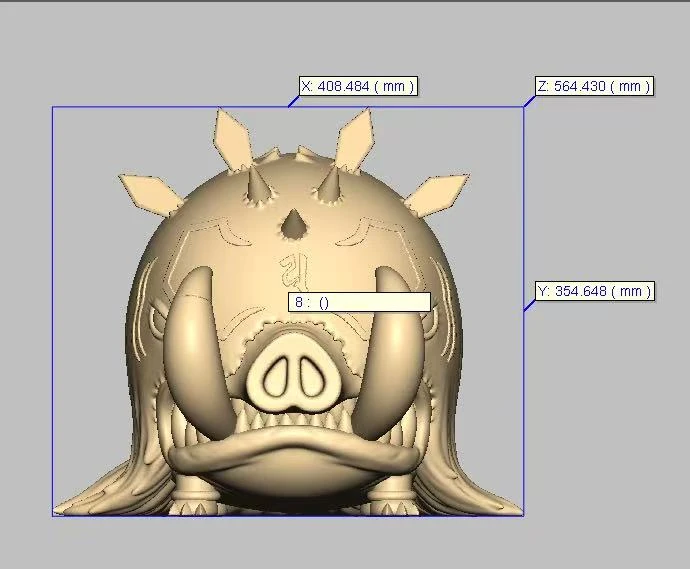This screenshot has height=569, width=690.
Task: Click the X: 408.484 (mm) dimension label
Action: [x=357, y=87]
